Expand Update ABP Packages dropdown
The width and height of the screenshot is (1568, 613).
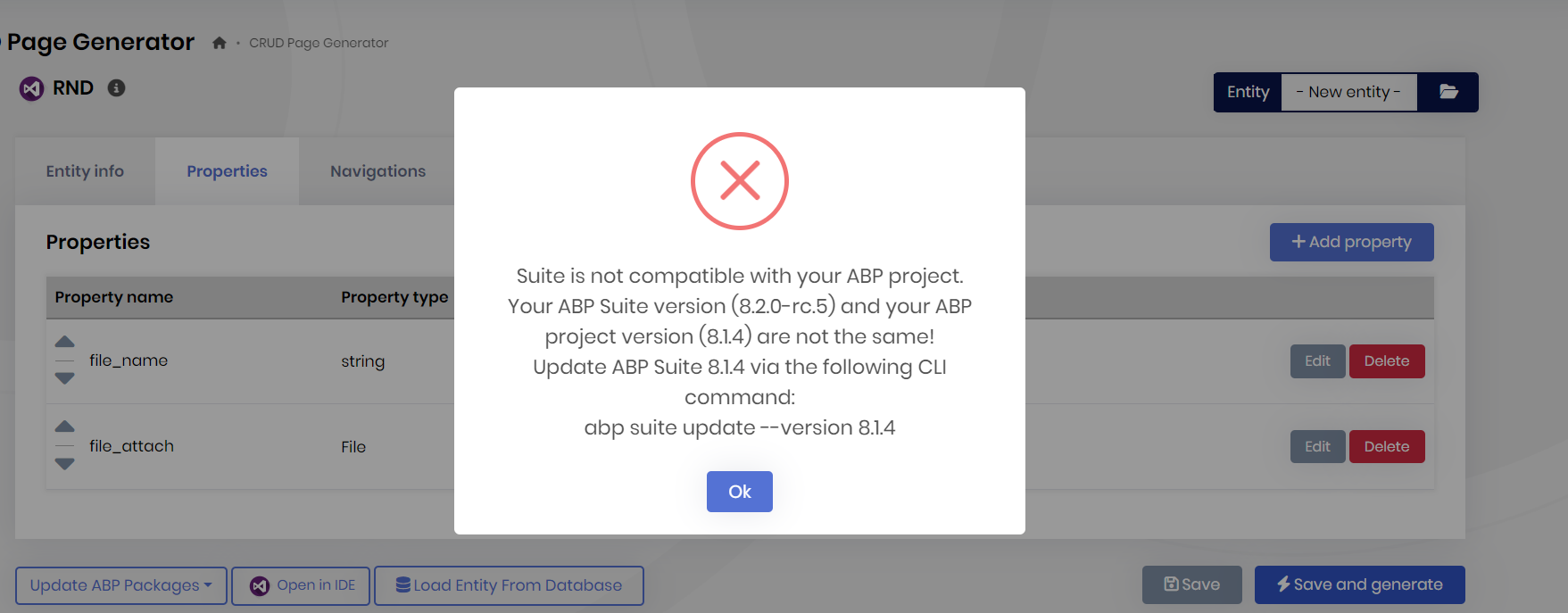pyautogui.click(x=121, y=585)
